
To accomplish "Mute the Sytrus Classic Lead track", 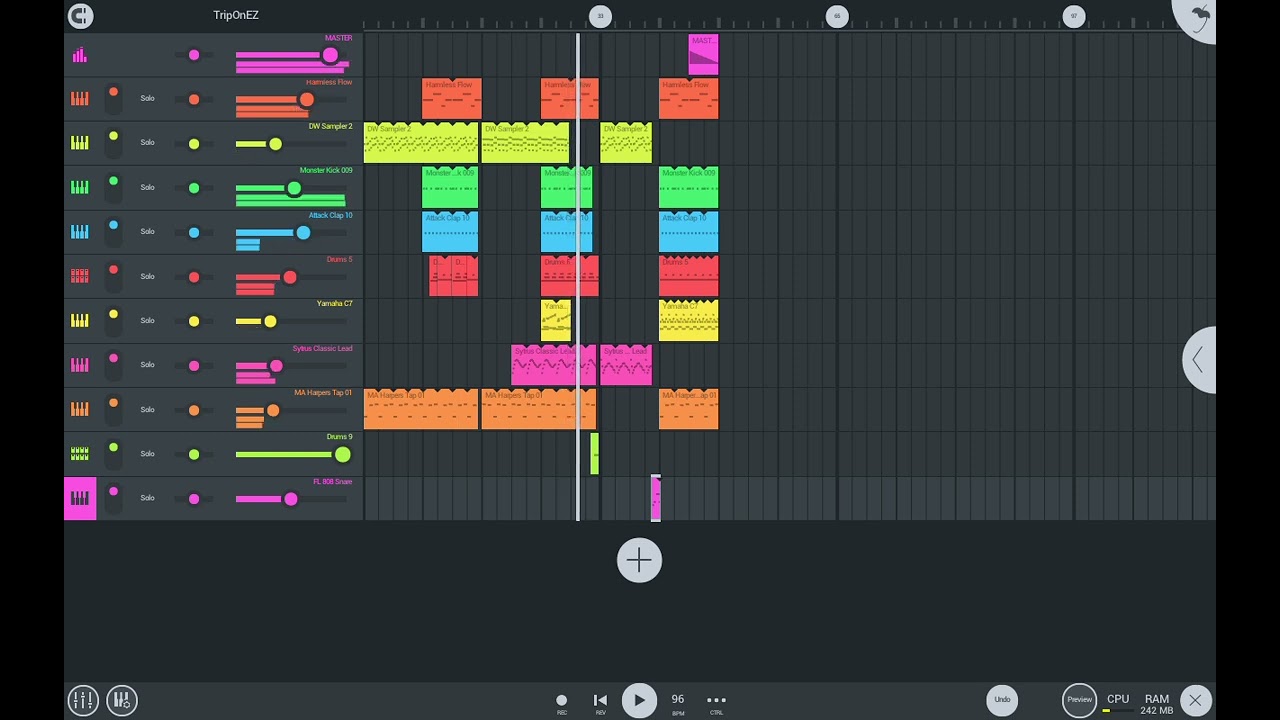I will click(x=113, y=364).
